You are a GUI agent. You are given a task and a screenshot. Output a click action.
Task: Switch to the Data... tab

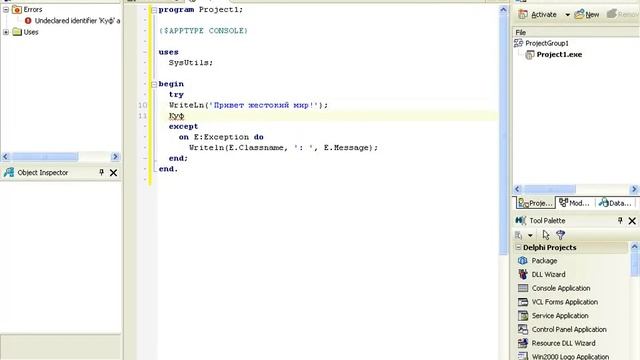614,203
